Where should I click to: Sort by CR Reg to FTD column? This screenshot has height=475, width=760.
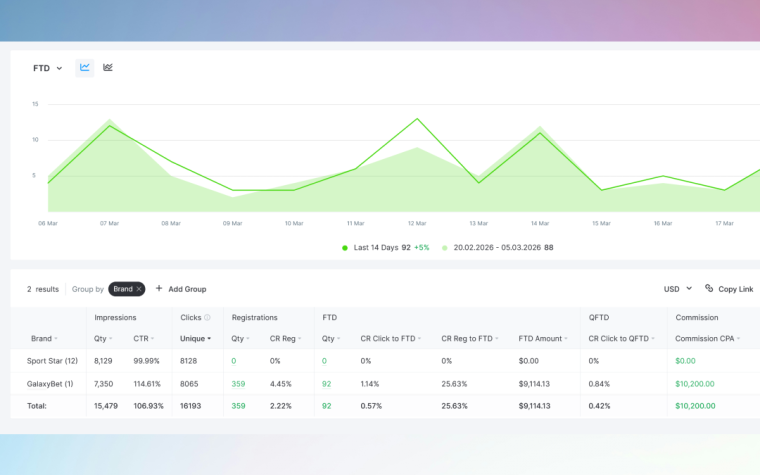[x=470, y=338]
